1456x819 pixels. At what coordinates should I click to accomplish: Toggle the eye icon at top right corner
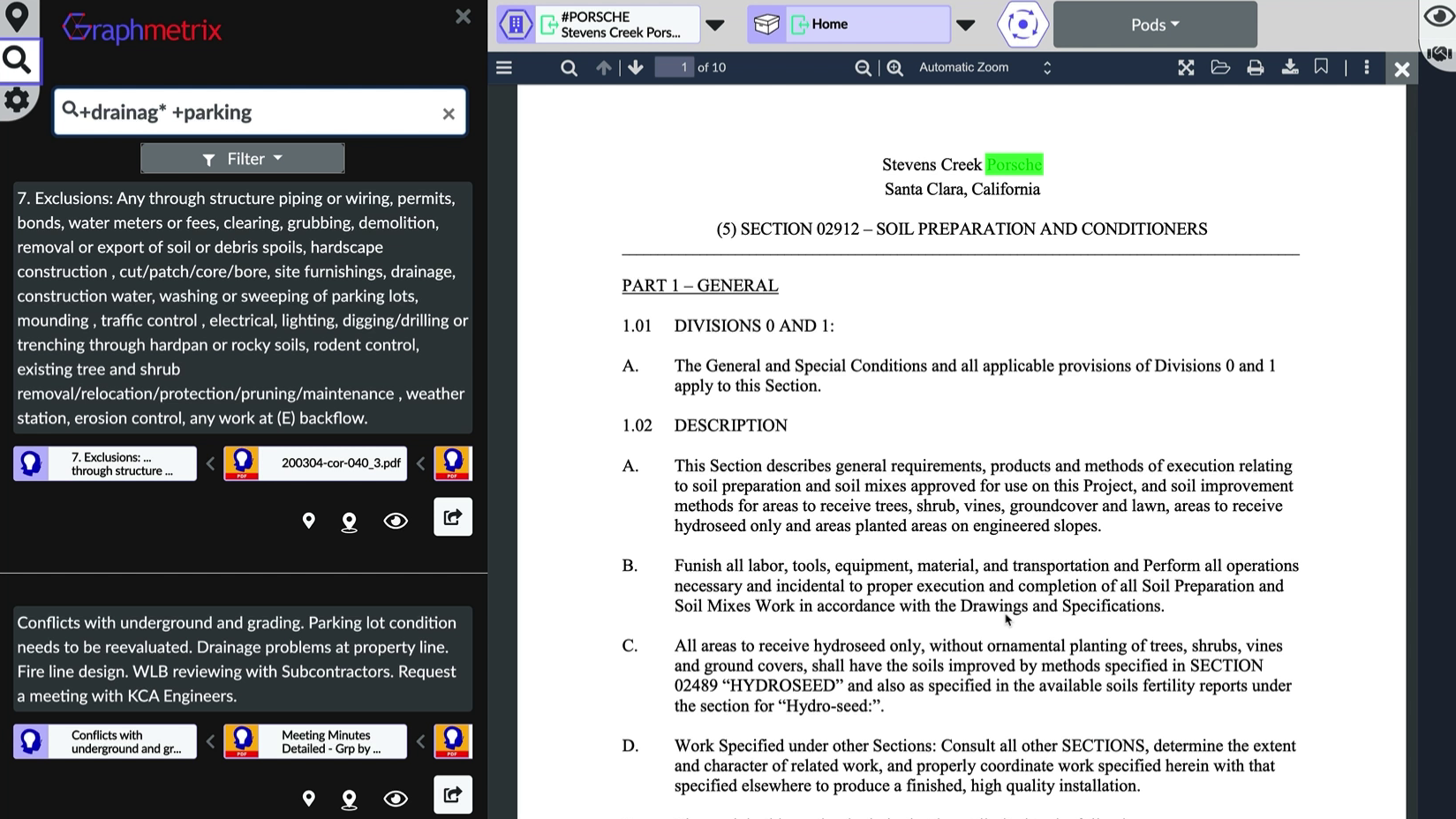point(1438,18)
